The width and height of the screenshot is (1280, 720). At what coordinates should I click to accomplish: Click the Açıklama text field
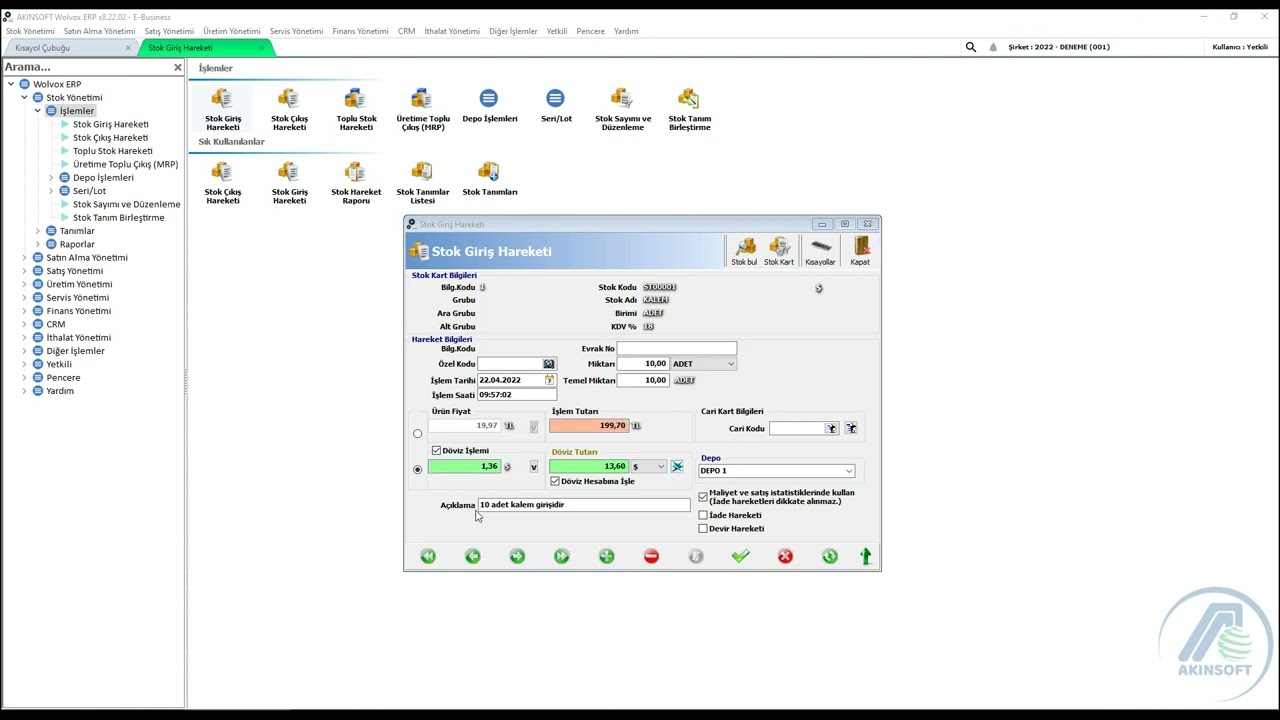click(x=584, y=505)
